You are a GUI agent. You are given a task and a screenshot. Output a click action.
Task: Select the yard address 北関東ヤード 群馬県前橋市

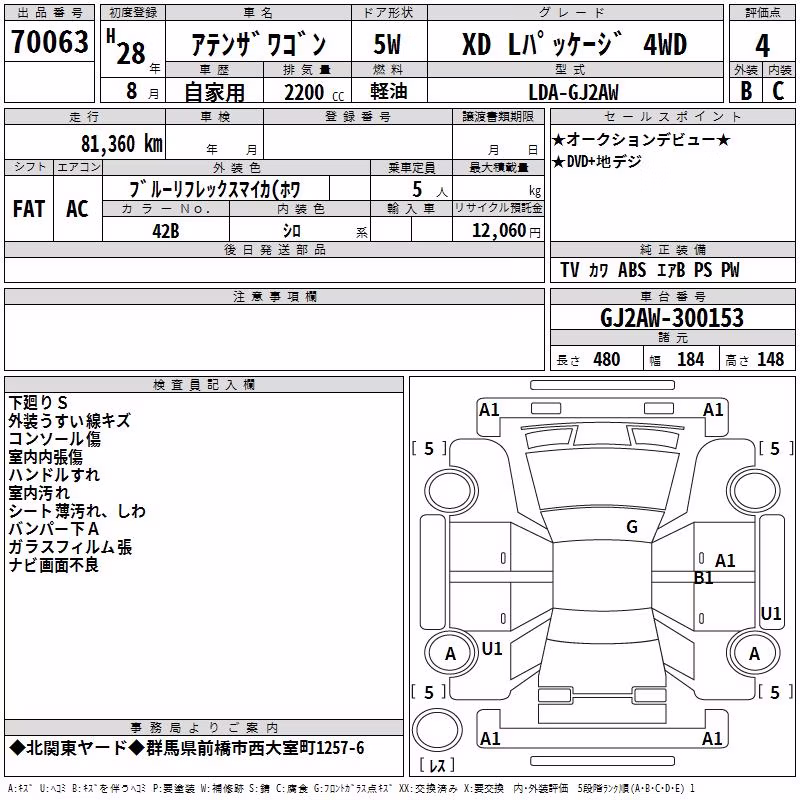tap(187, 748)
